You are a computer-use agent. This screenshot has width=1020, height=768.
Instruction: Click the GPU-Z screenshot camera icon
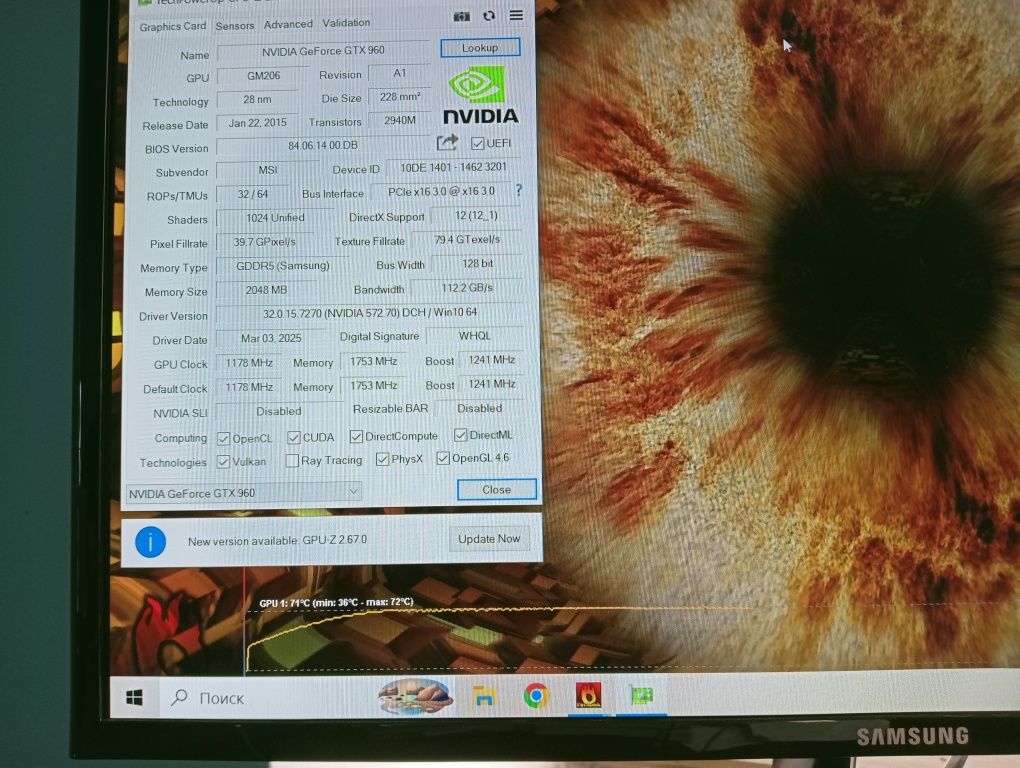462,16
